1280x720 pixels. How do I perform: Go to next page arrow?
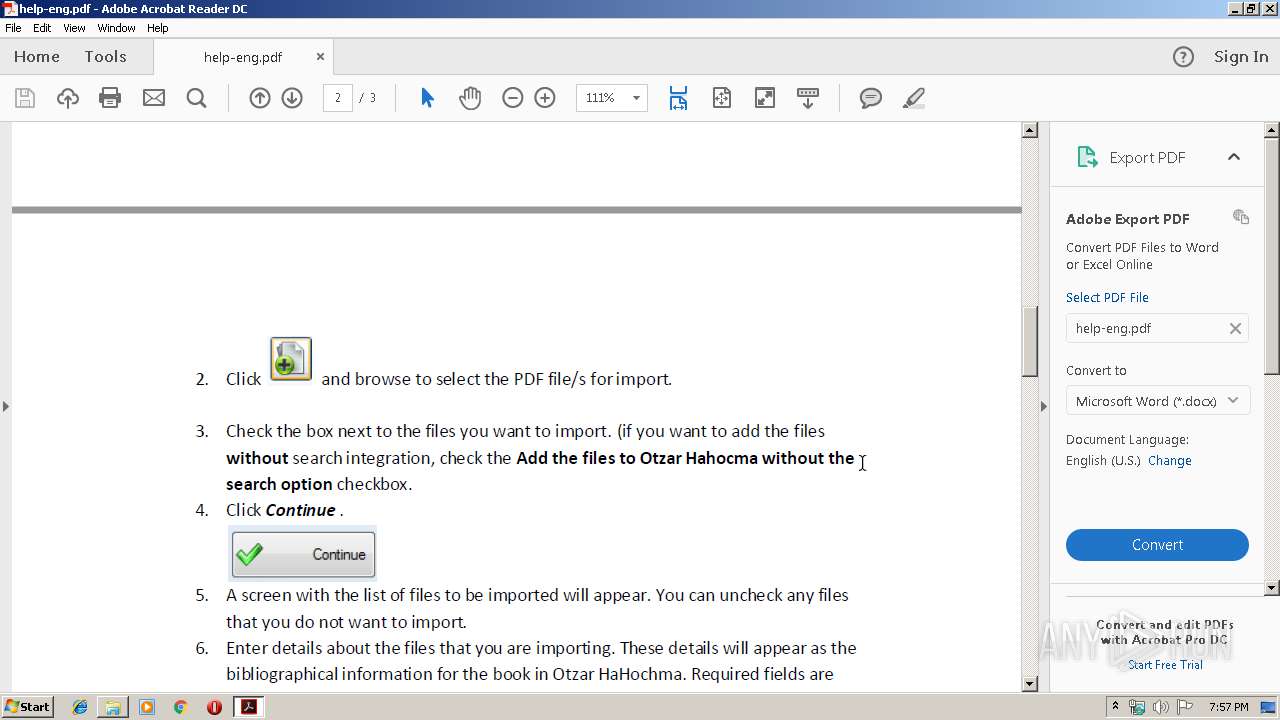pyautogui.click(x=292, y=98)
